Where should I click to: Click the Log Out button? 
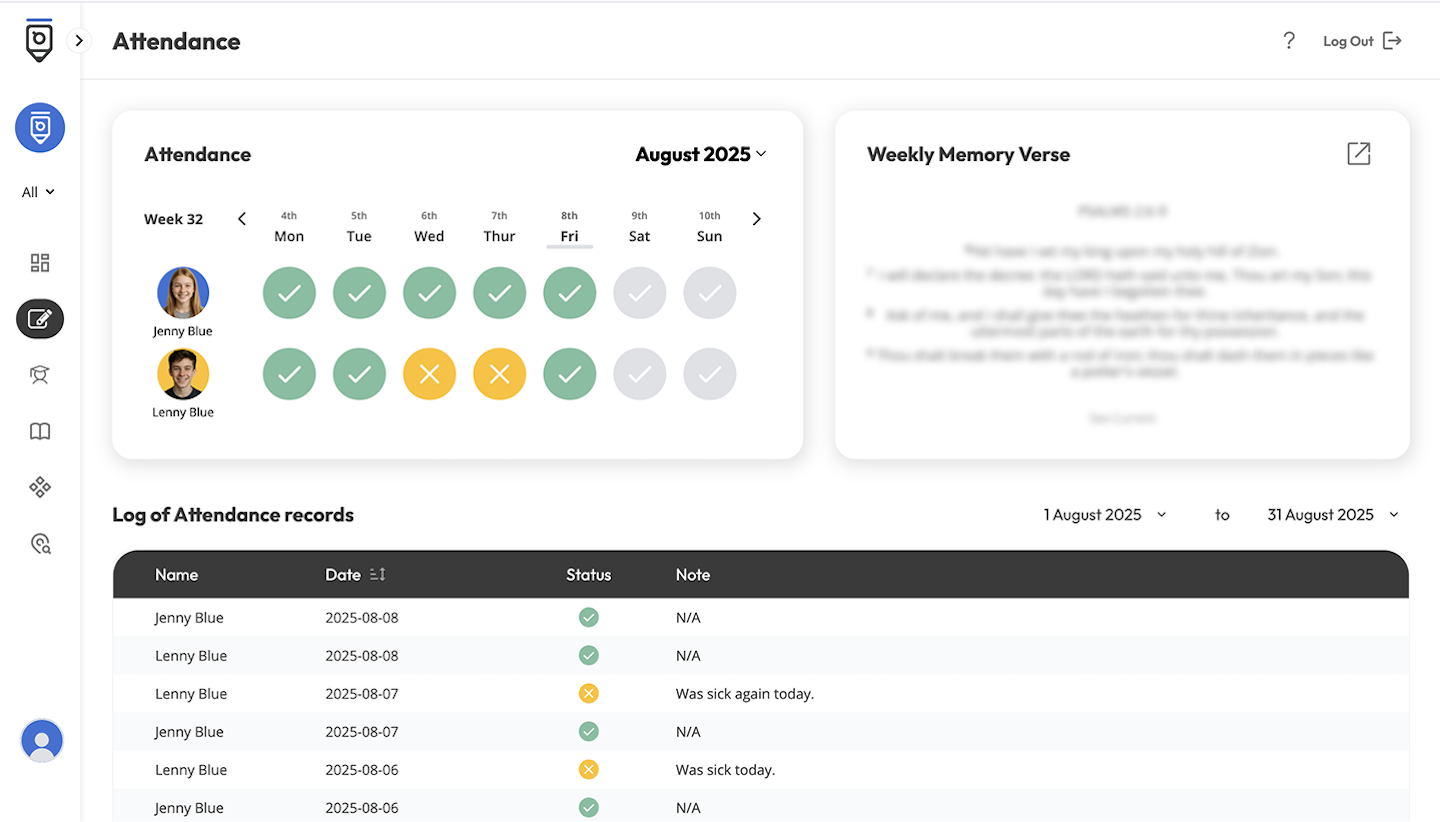click(1362, 41)
